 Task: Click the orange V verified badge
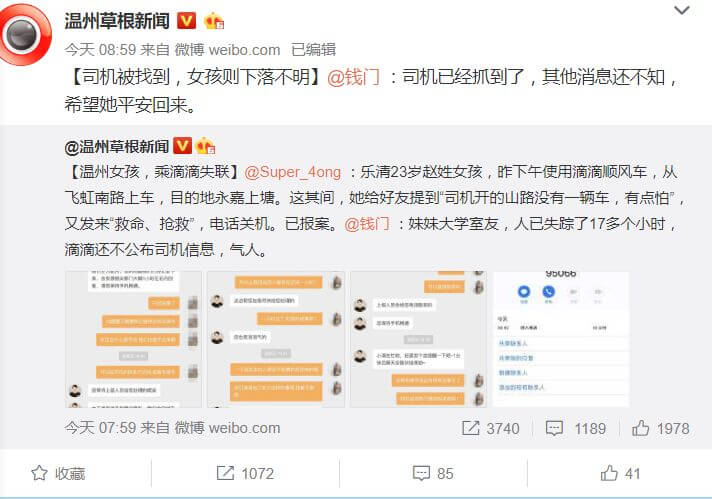186,21
